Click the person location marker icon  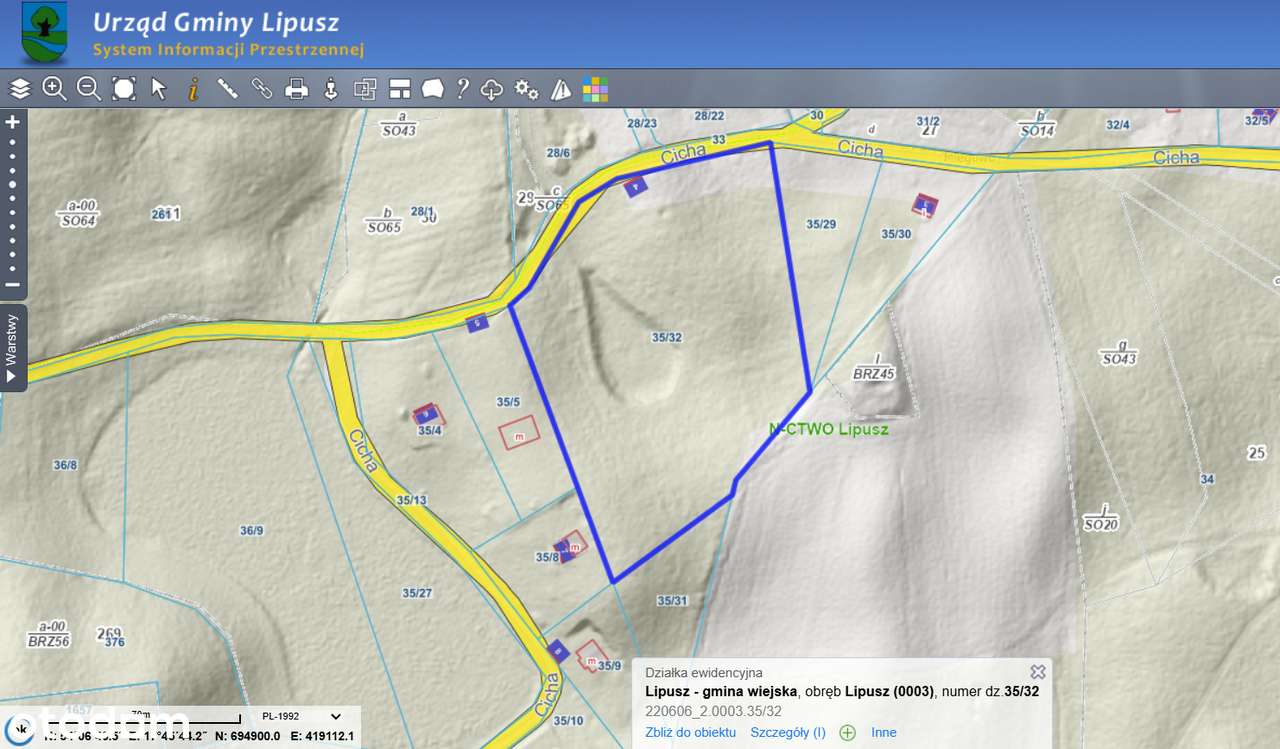pyautogui.click(x=331, y=89)
